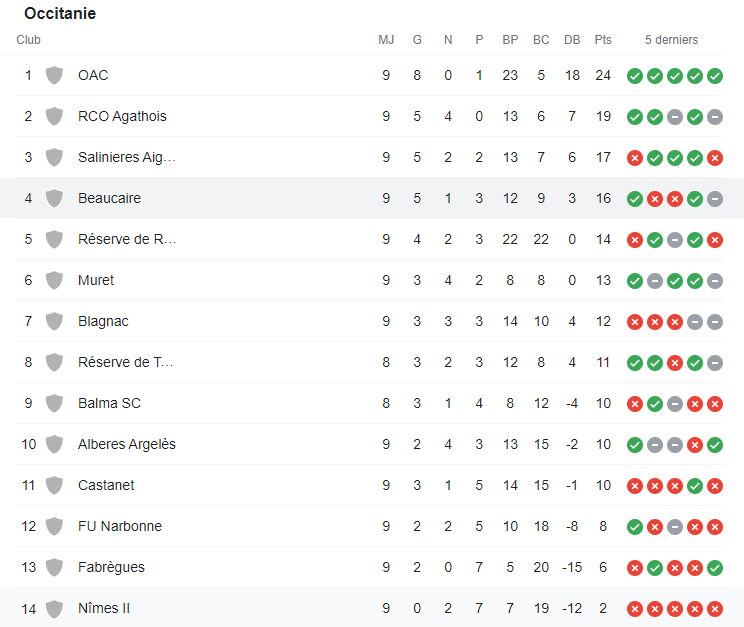The image size is (744, 627).
Task: Click RCO Agathois's latest draw icon
Action: point(715,117)
